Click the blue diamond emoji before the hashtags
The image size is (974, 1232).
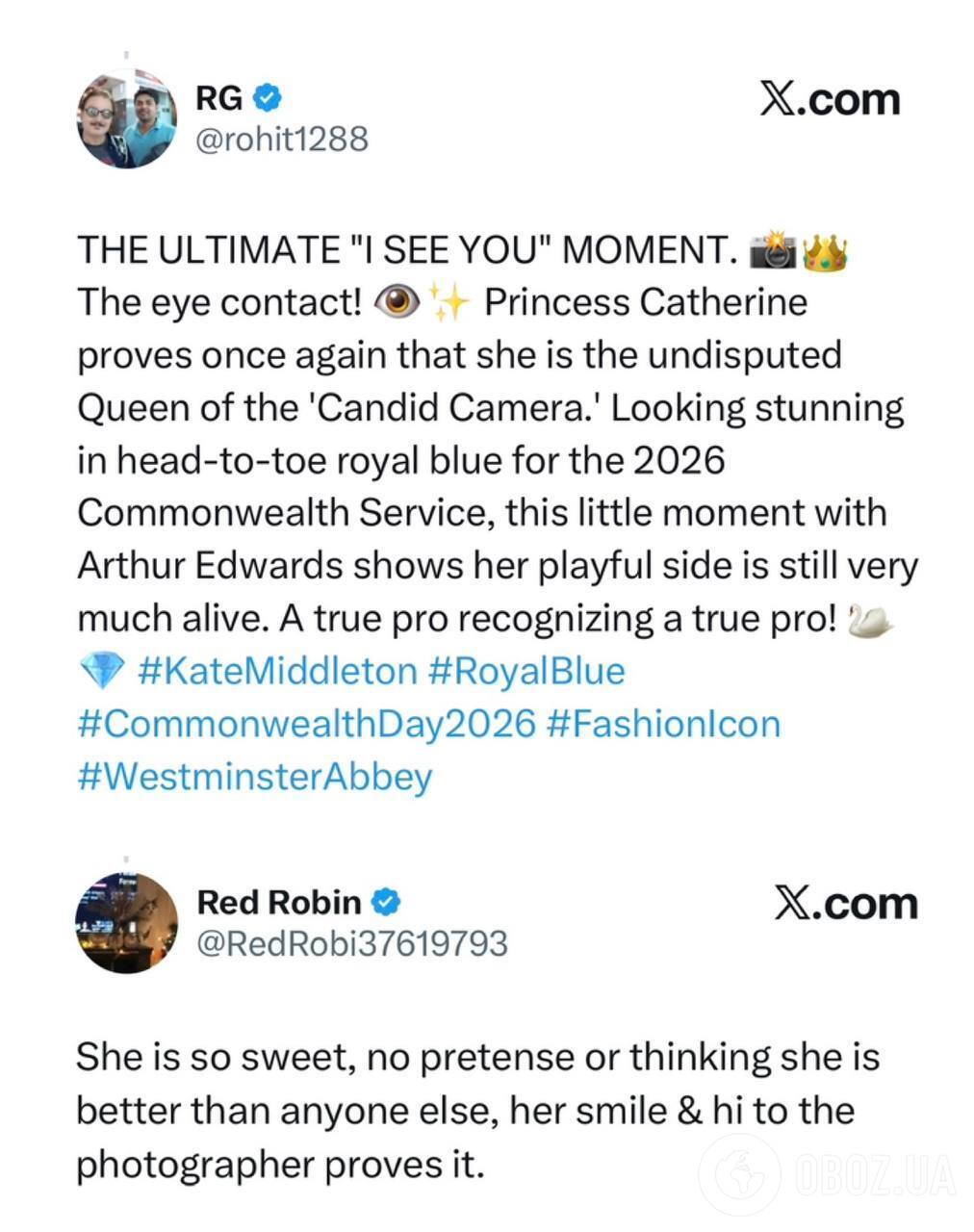[x=101, y=672]
